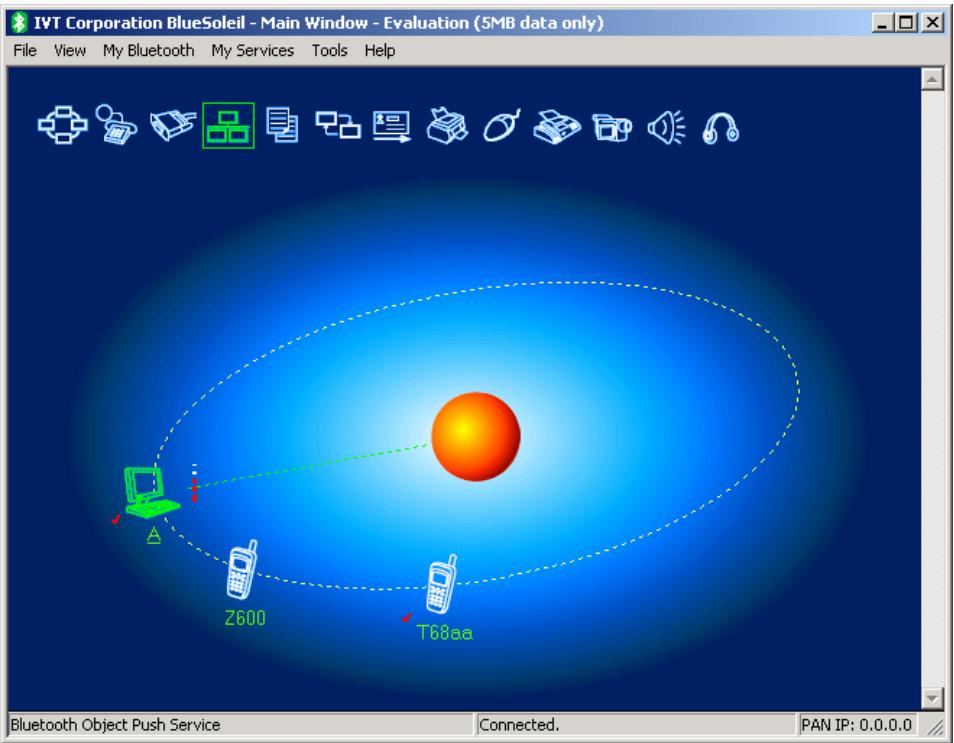Open the View menu
The height and width of the screenshot is (743, 954).
click(70, 51)
